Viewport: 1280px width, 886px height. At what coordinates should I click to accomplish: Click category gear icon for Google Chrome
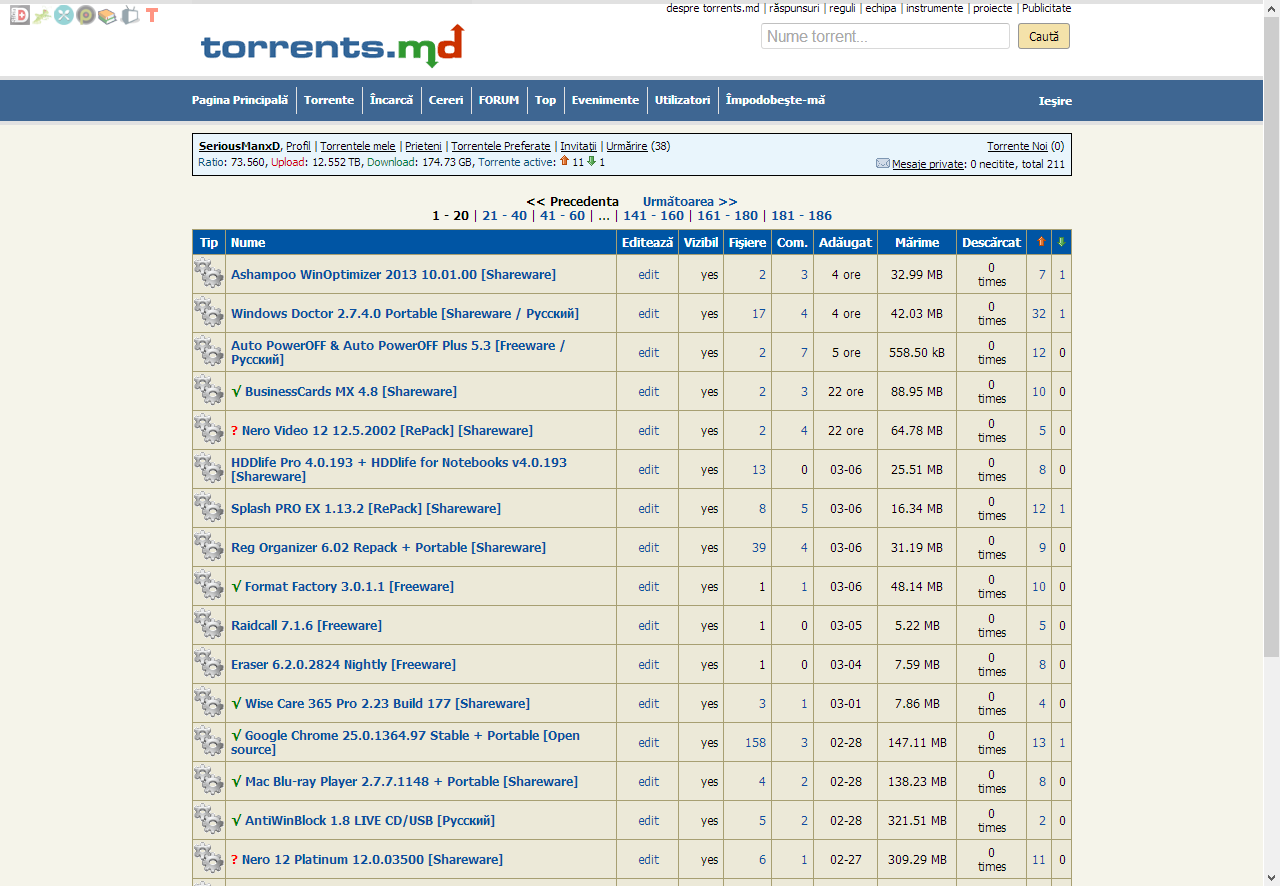click(x=209, y=741)
